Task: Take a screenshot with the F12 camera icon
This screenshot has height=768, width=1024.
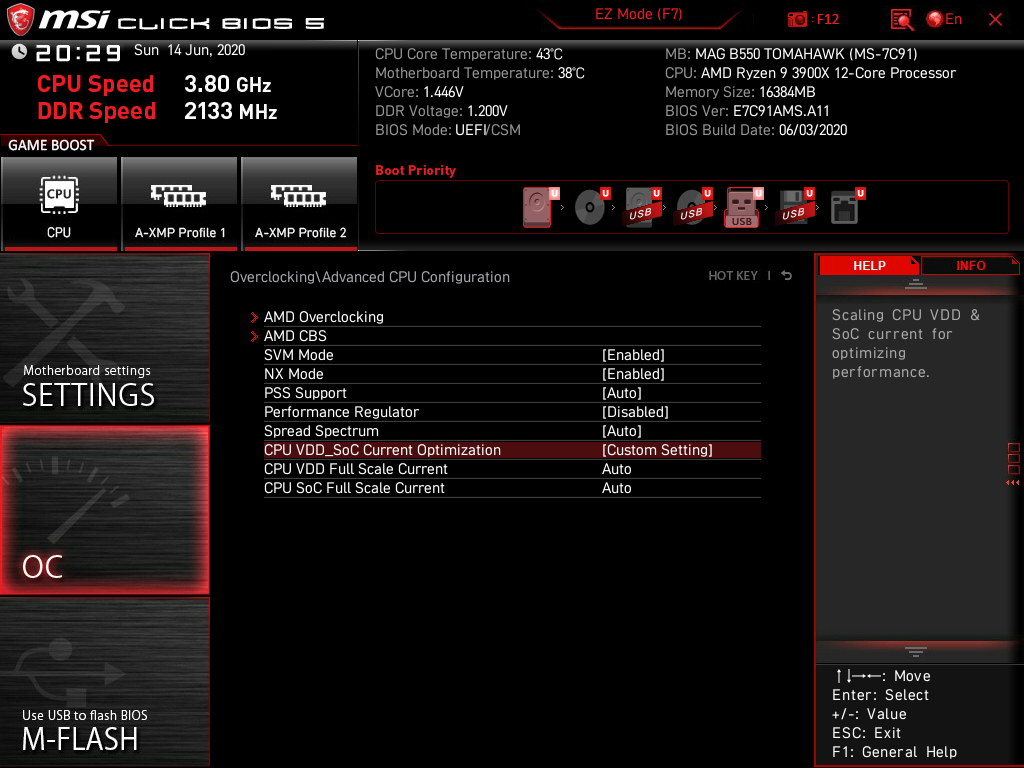Action: coord(797,19)
